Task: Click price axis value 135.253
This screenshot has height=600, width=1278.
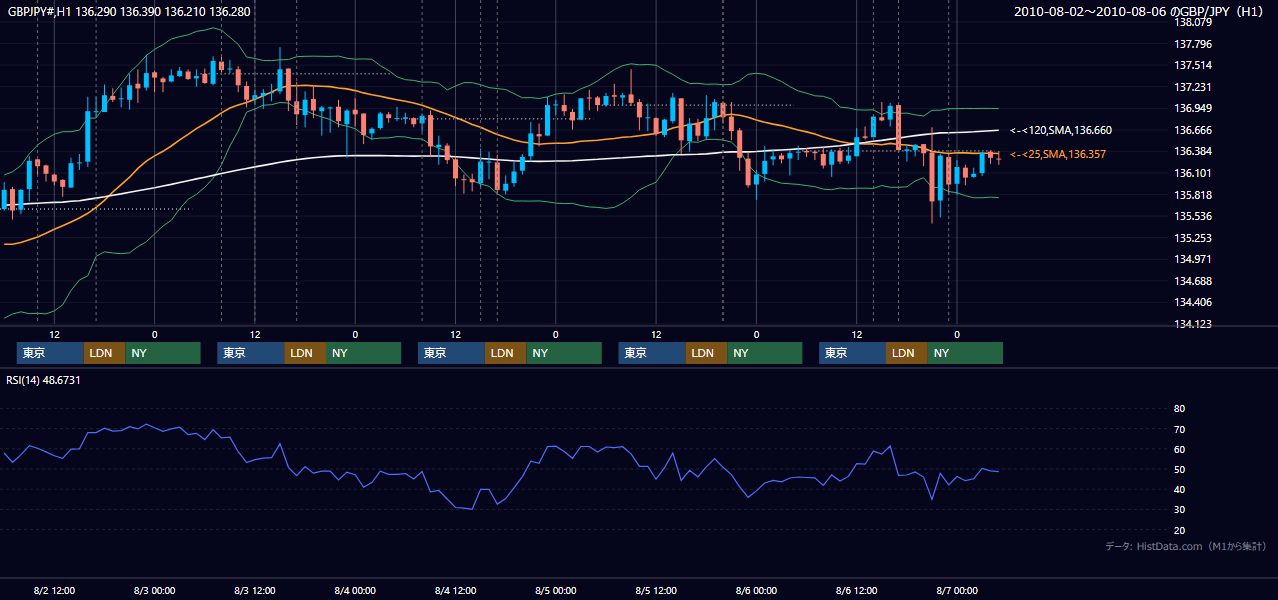Action: click(x=1194, y=238)
